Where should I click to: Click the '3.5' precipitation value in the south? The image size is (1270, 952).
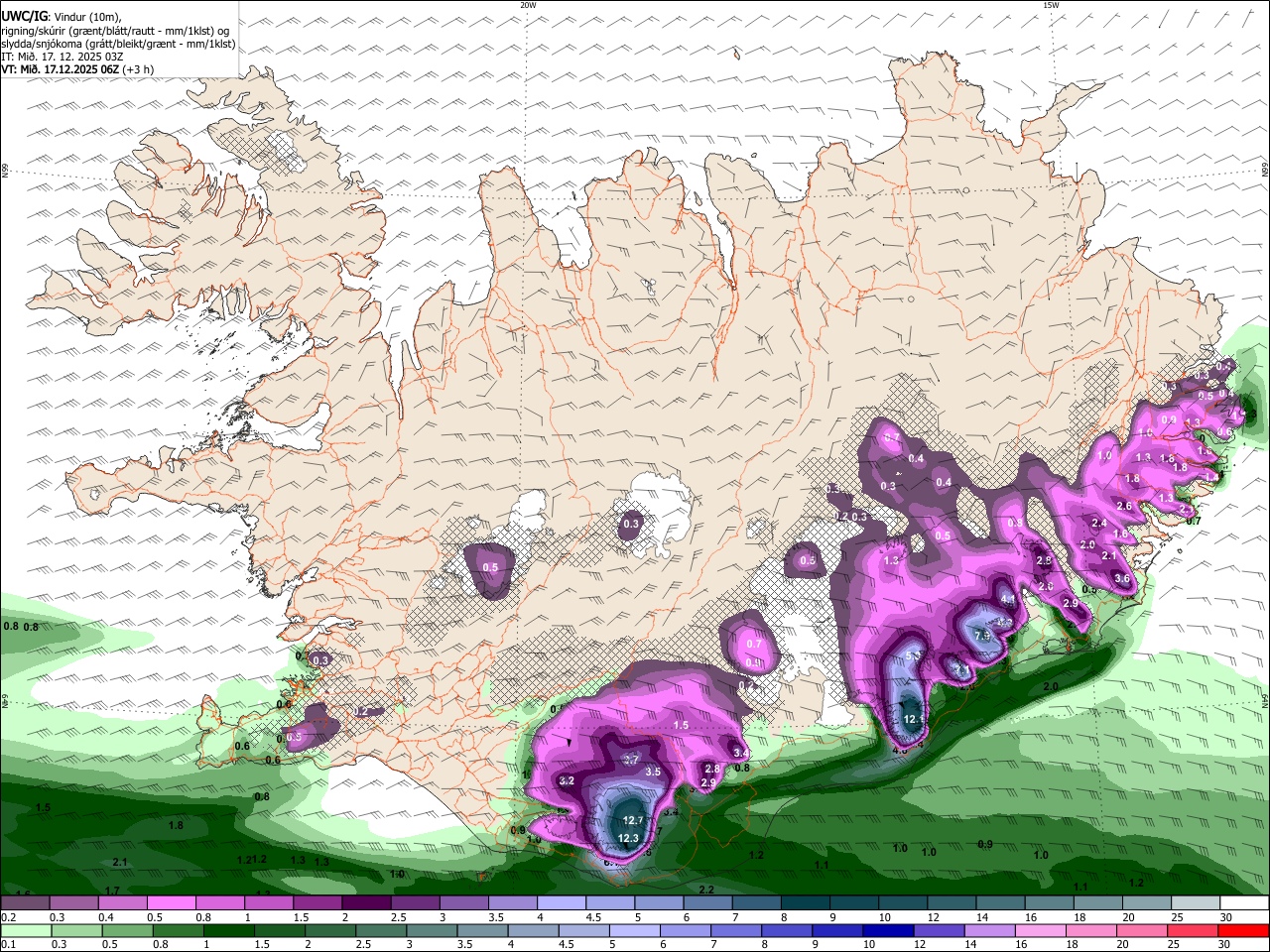coord(653,772)
